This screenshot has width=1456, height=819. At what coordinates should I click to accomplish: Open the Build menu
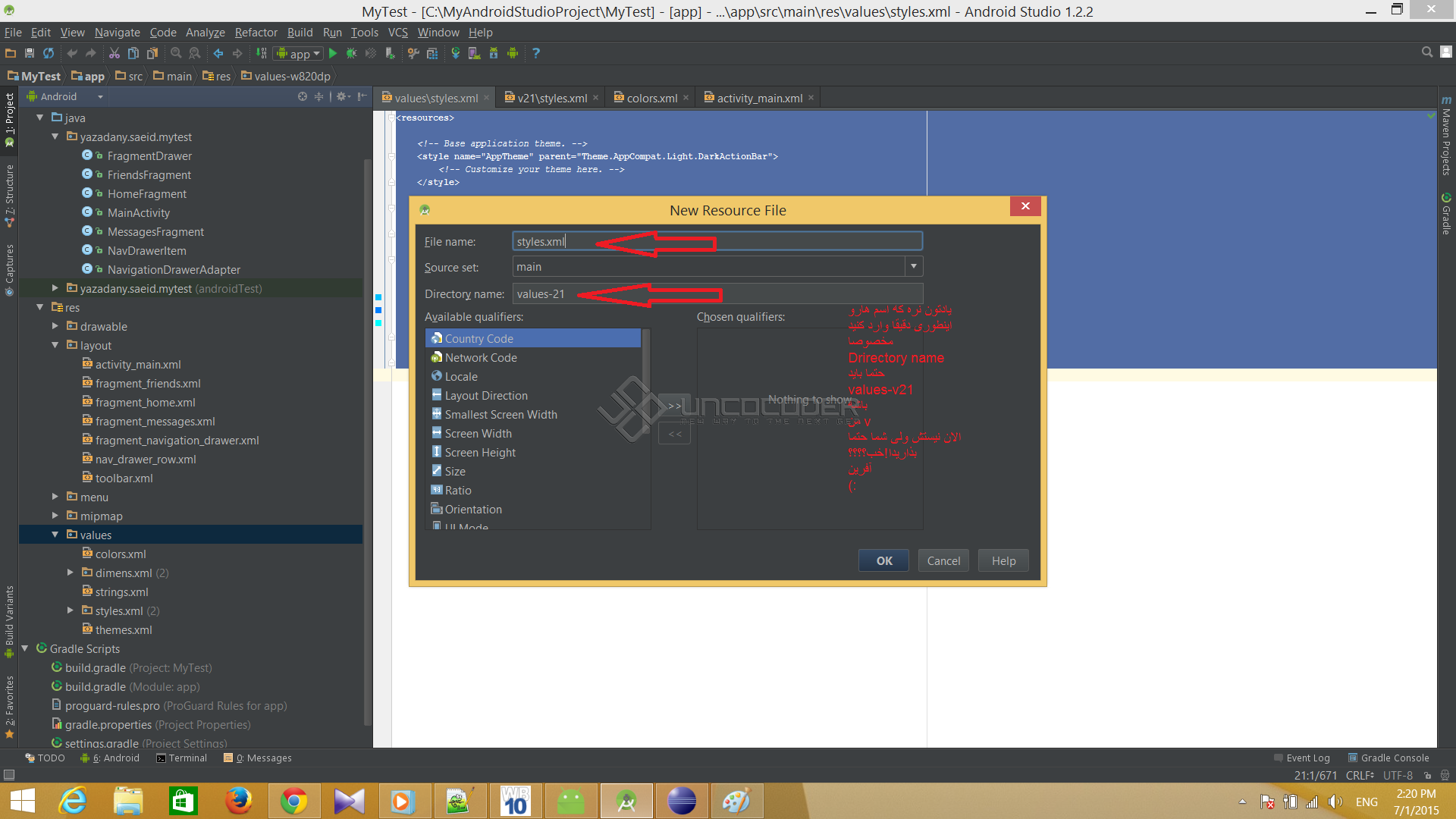(x=300, y=32)
